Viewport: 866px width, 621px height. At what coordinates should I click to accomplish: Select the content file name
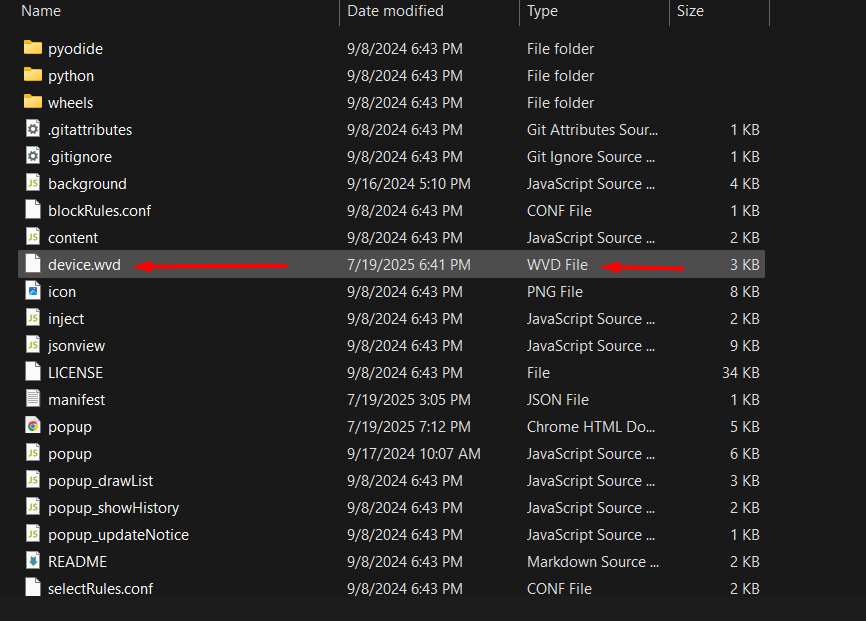(x=73, y=238)
